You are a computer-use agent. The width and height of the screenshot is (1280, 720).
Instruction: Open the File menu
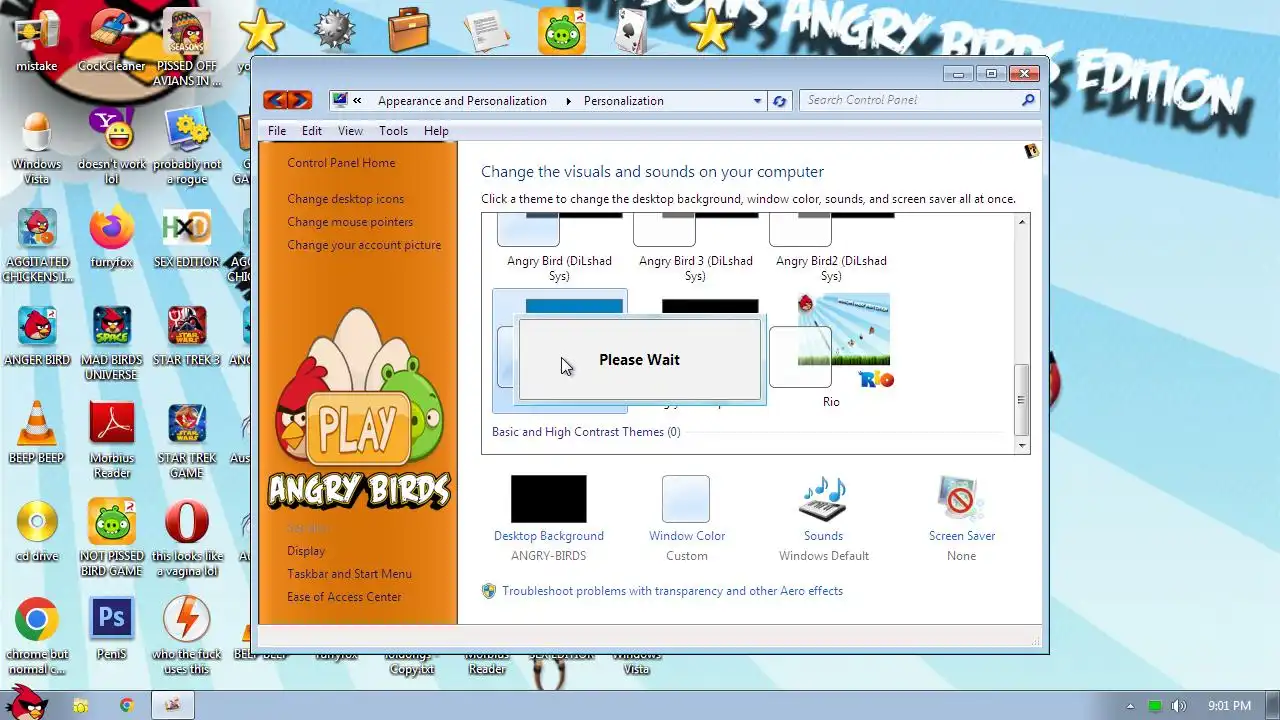coord(277,131)
